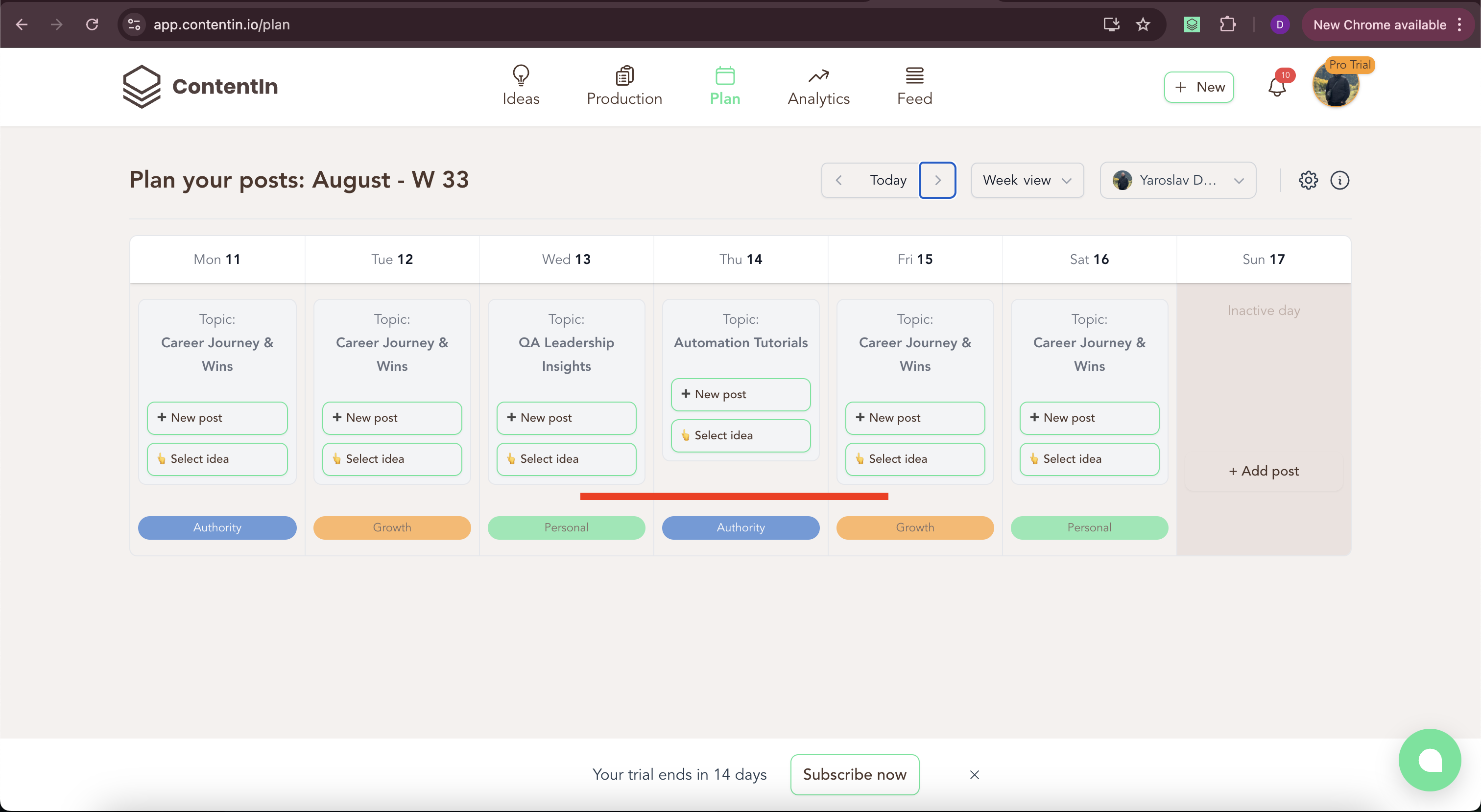Click the Inactive day label
Viewport: 1481px width, 812px height.
(1264, 310)
